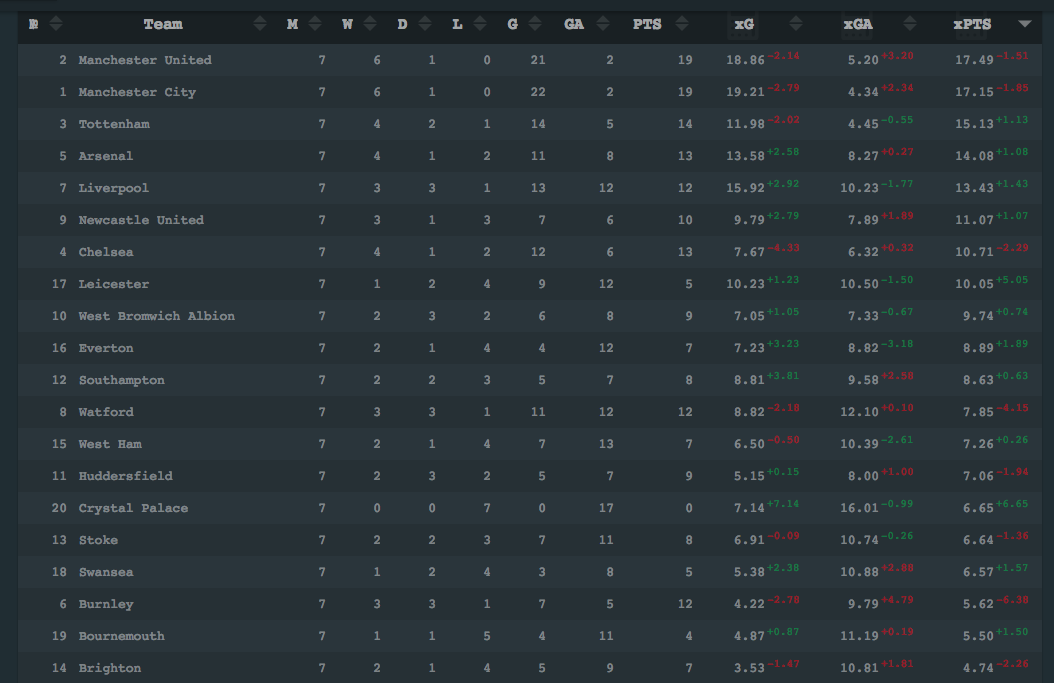This screenshot has height=683, width=1054.
Task: Open Manchester City team link
Action: (137, 92)
